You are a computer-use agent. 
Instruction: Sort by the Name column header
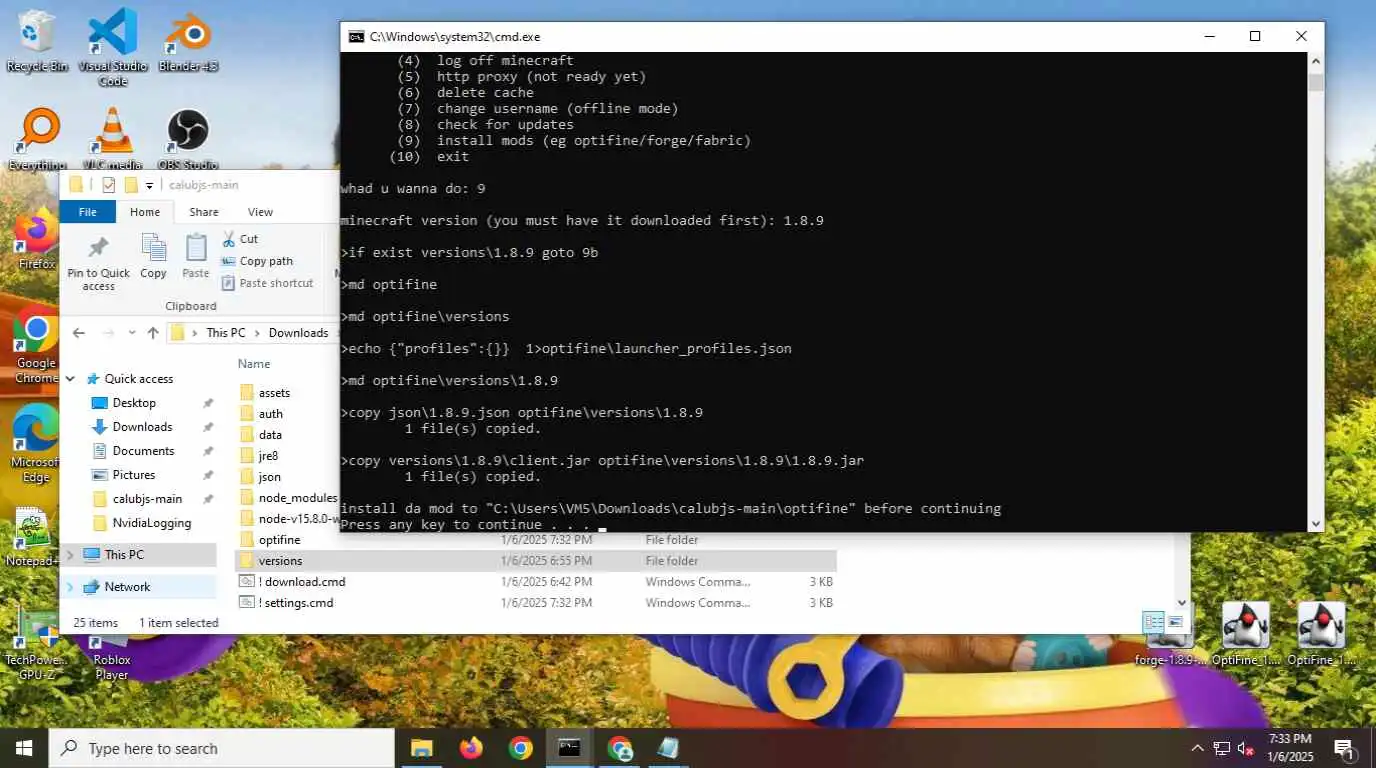[x=254, y=364]
